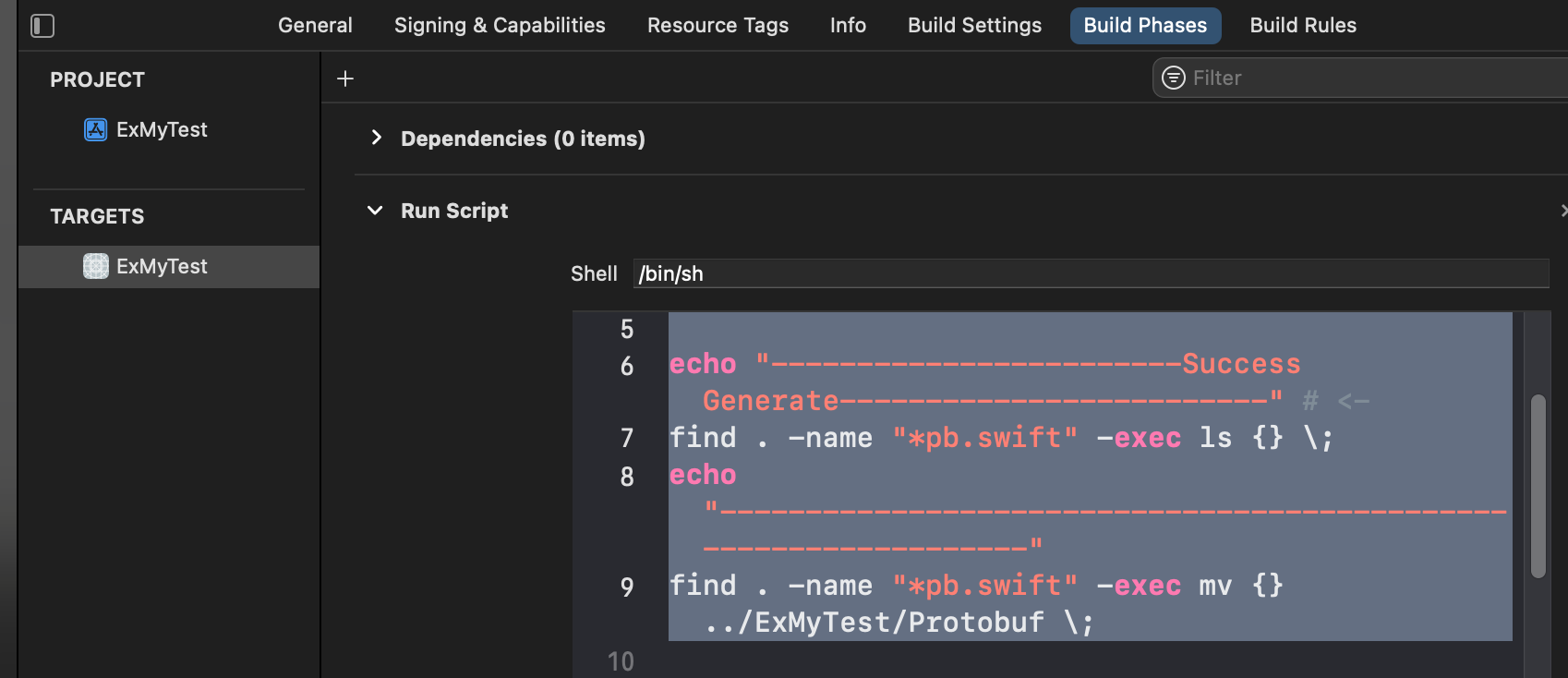Click the script editor vertical scrollbar
This screenshot has height=678, width=1568.
[1538, 486]
